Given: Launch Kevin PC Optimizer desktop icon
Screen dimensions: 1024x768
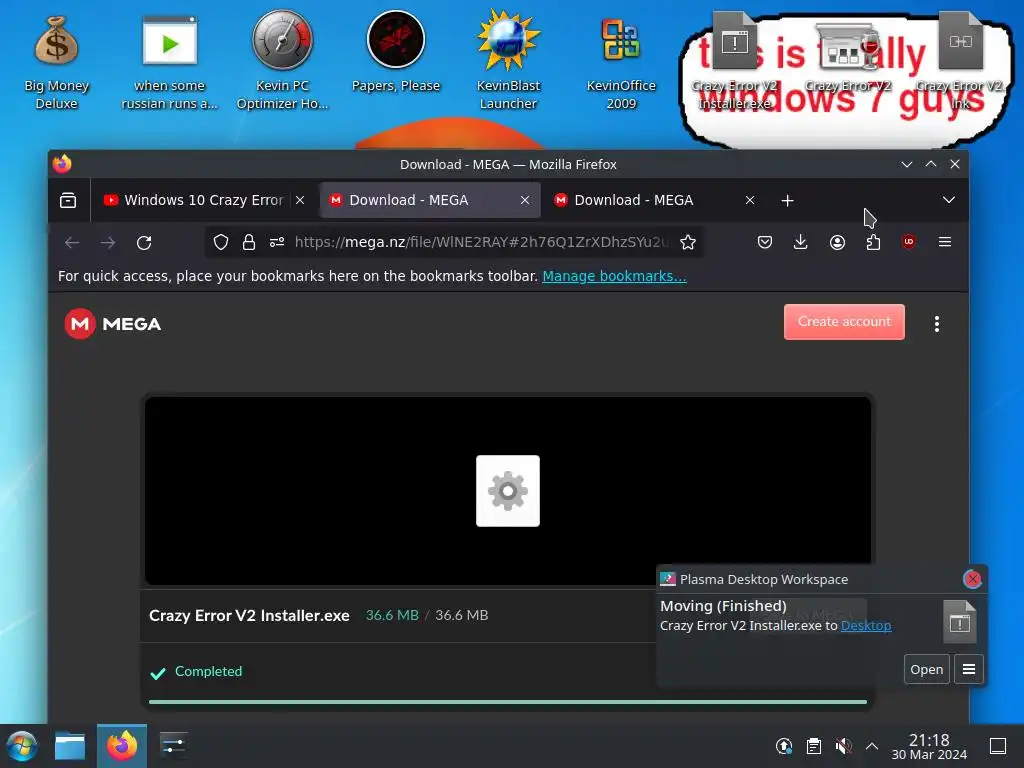Looking at the screenshot, I should [x=282, y=62].
